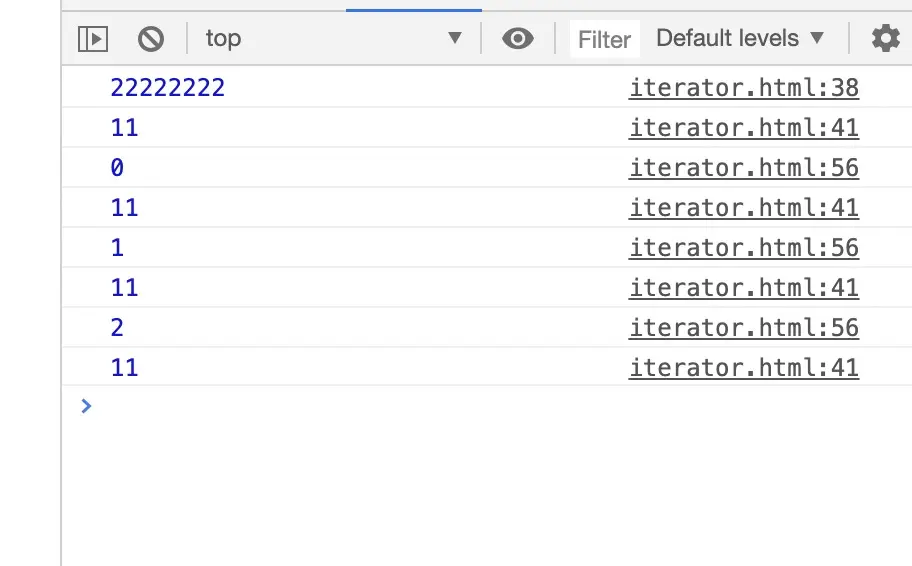Open console settings gear
912x566 pixels.
pyautogui.click(x=885, y=38)
